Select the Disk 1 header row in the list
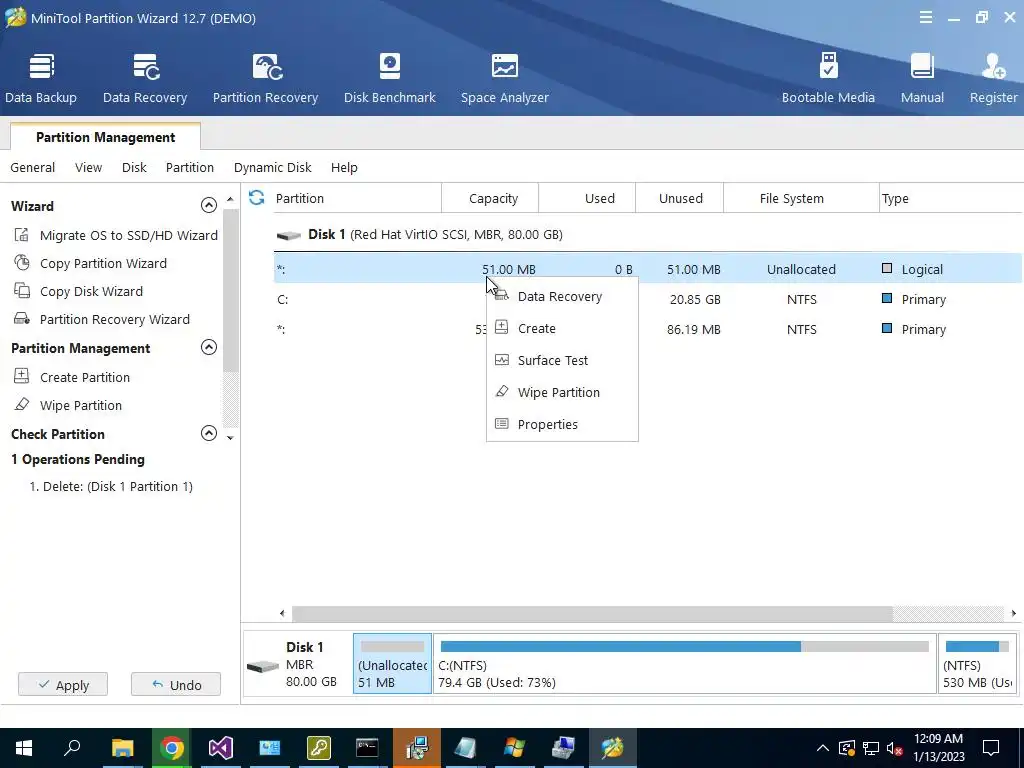Screen dimensions: 1024x768 click(x=648, y=234)
